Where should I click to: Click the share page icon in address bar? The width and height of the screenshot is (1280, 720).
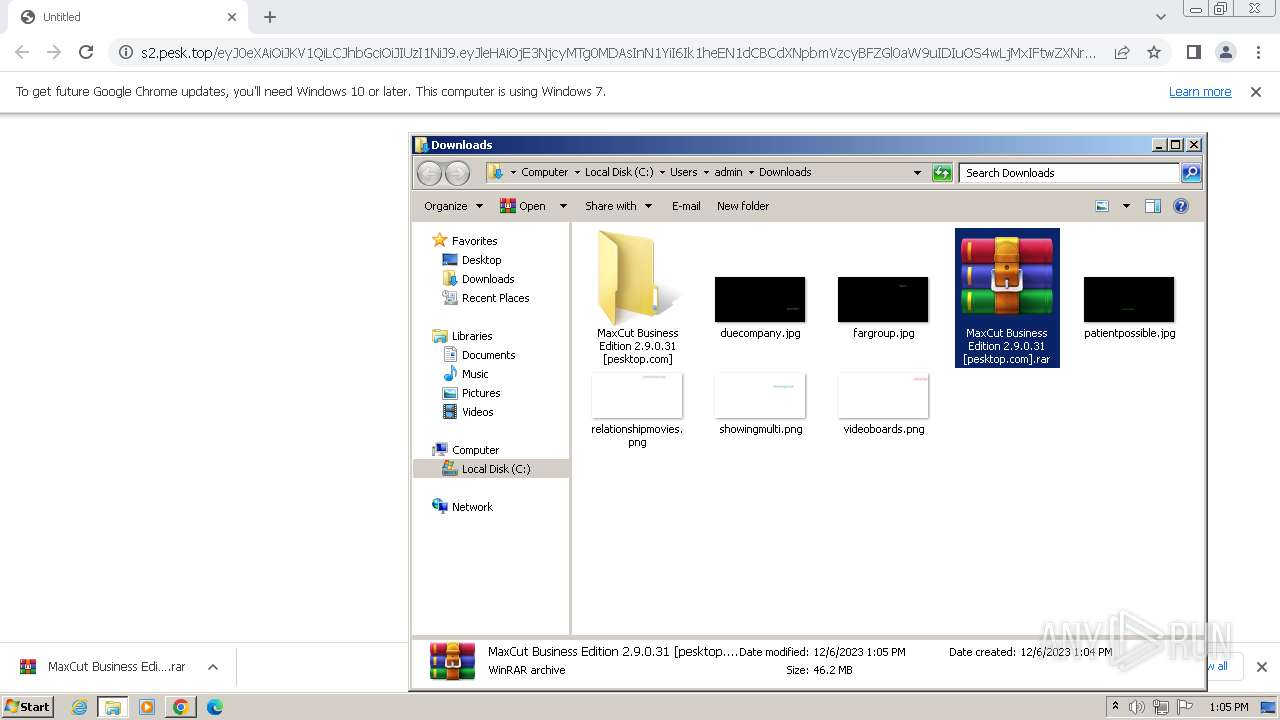[x=1122, y=52]
